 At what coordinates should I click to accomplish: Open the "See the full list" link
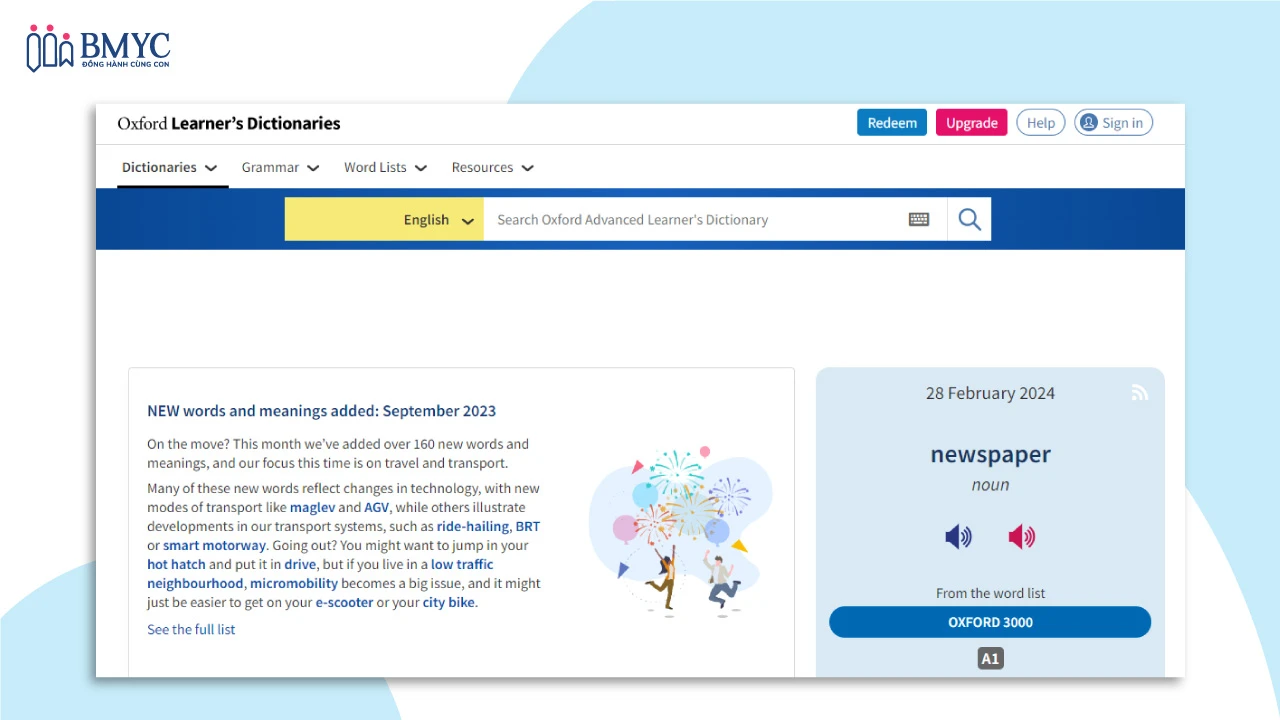pos(191,629)
